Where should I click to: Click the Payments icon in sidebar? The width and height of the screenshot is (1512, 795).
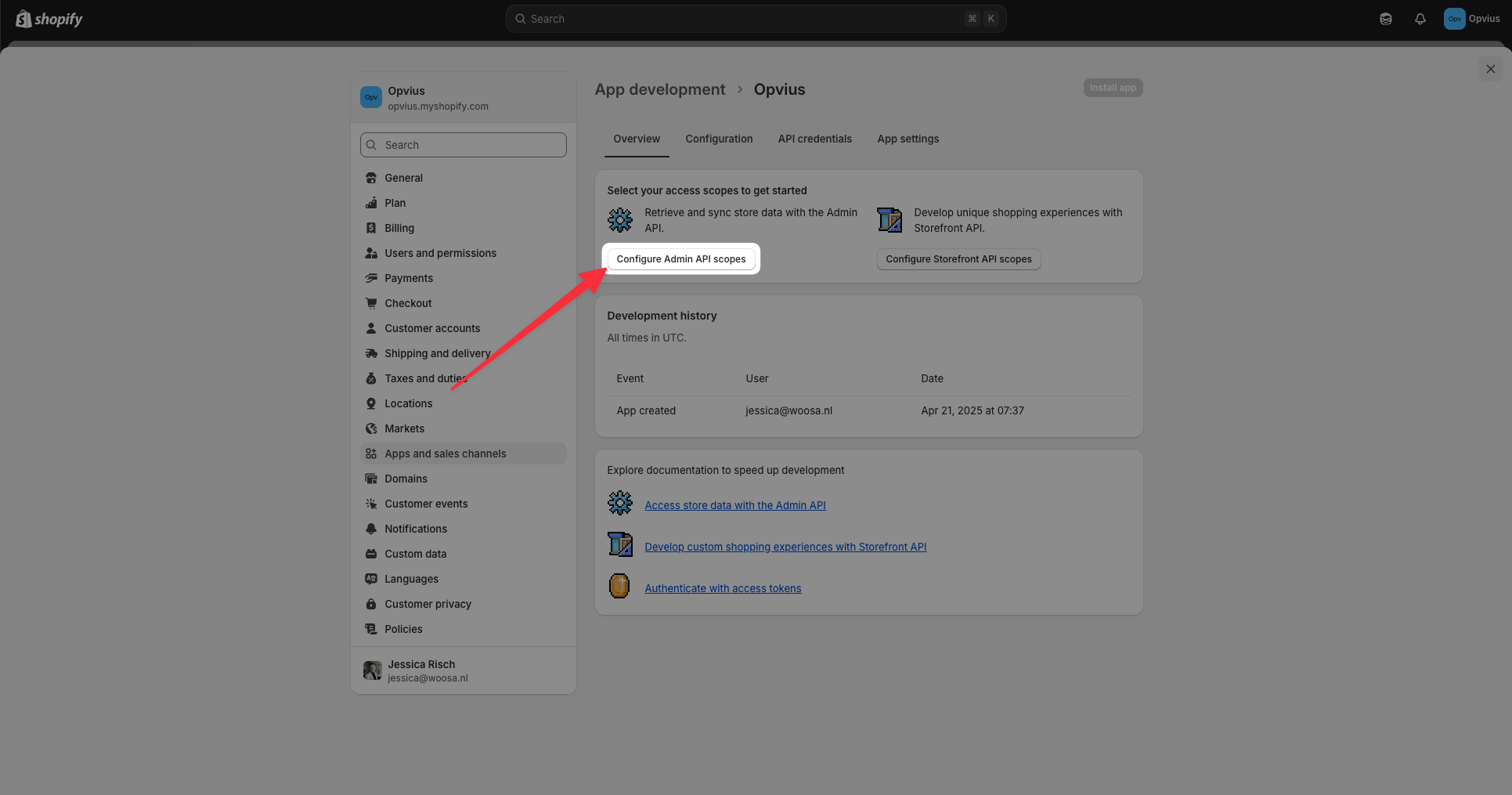pyautogui.click(x=371, y=278)
